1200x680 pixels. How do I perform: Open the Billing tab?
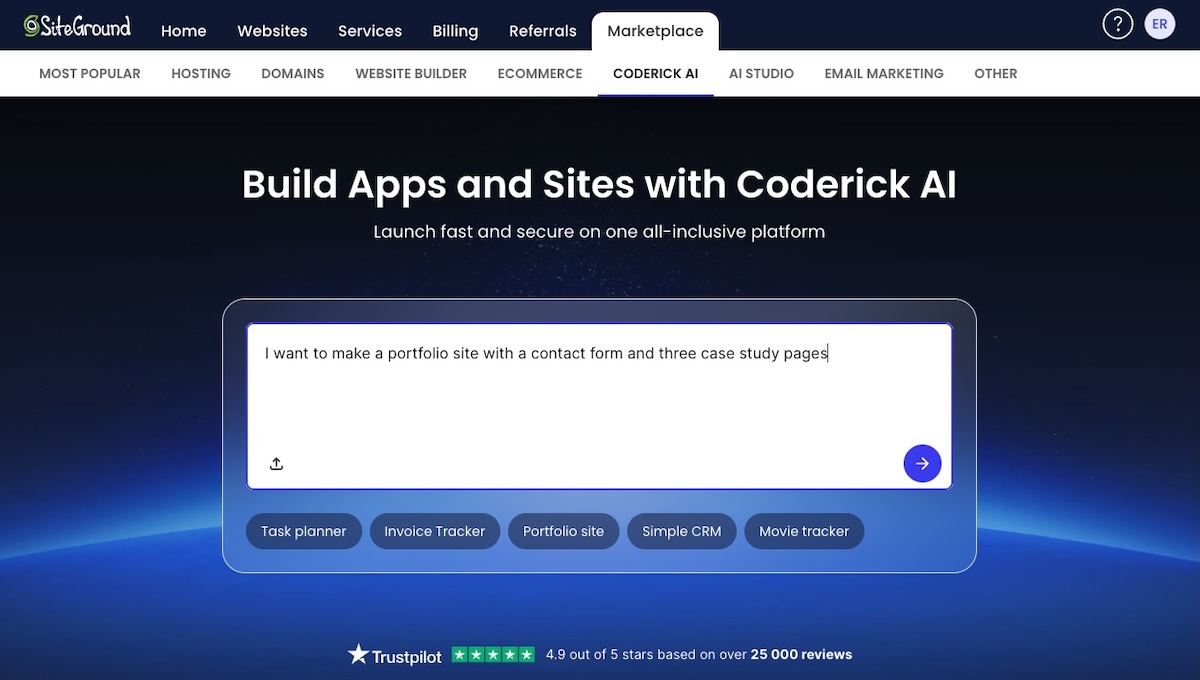[455, 31]
